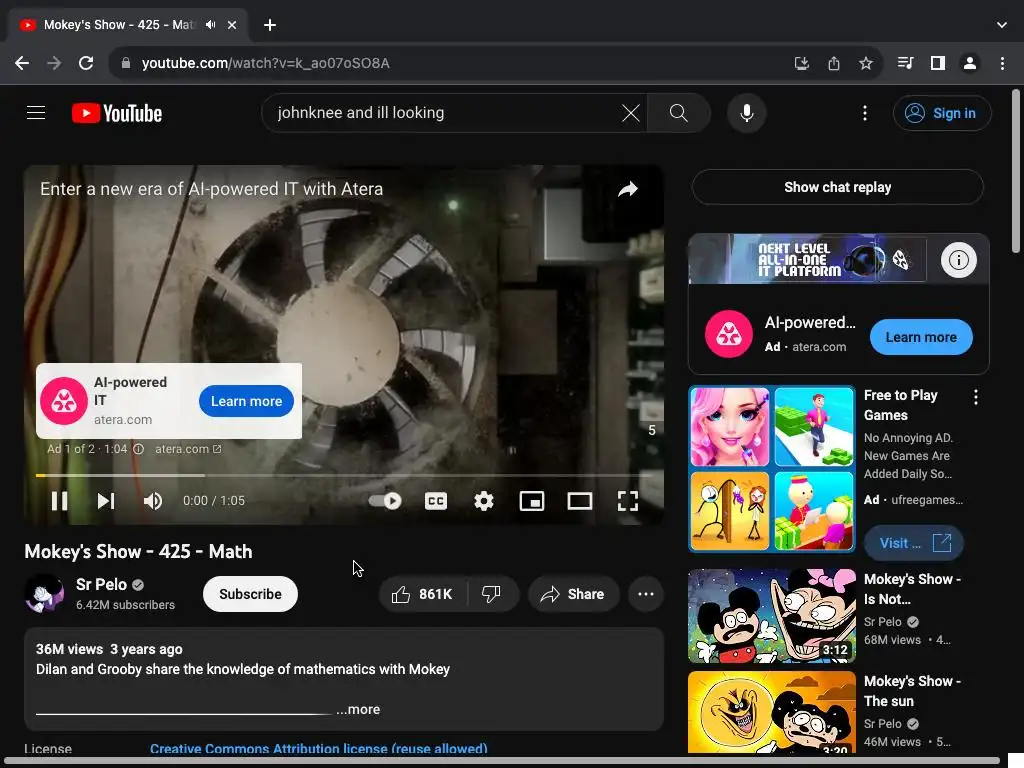Screen dimensions: 1024x768
Task: Open Free to Play Games ad thumbnail
Action: tap(772, 469)
